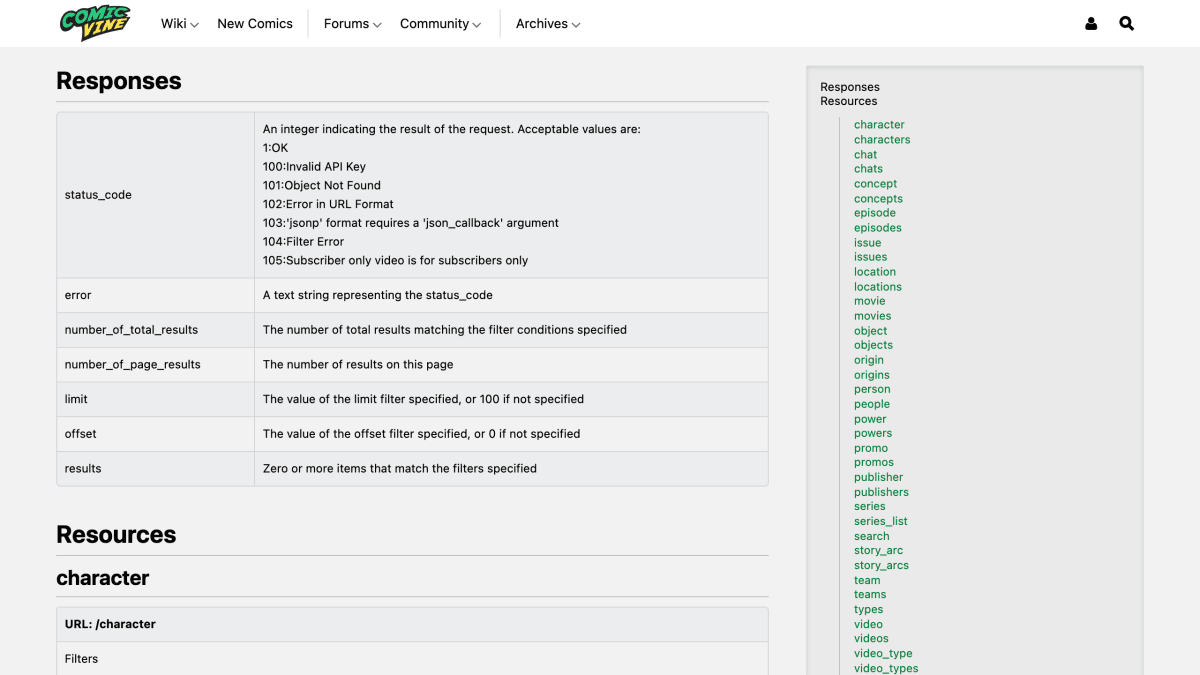Jump to object in sidebar
This screenshot has width=1200, height=675.
(870, 331)
